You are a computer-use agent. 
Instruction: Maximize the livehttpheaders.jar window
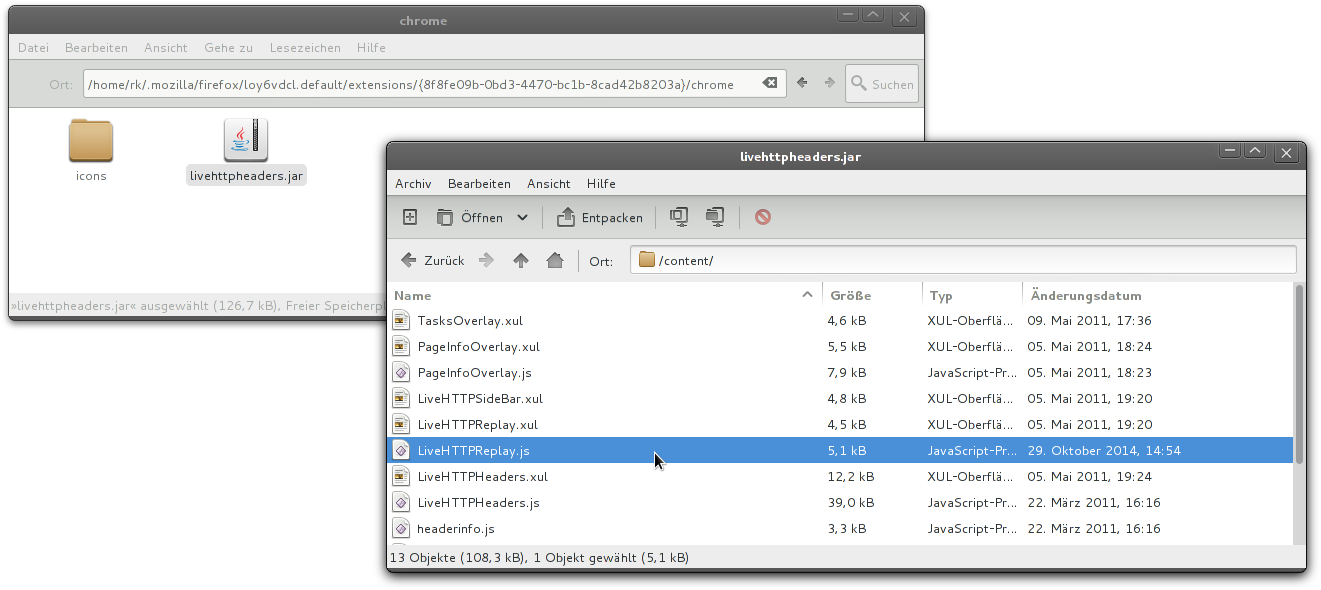coord(1255,152)
